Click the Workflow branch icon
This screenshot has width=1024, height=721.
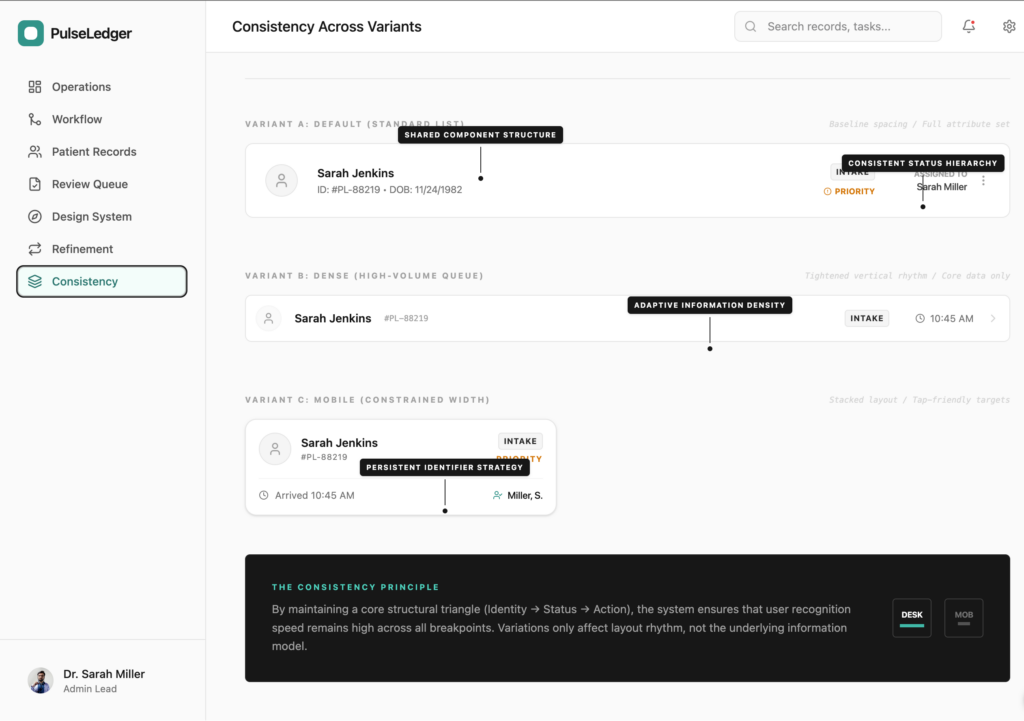pos(35,119)
